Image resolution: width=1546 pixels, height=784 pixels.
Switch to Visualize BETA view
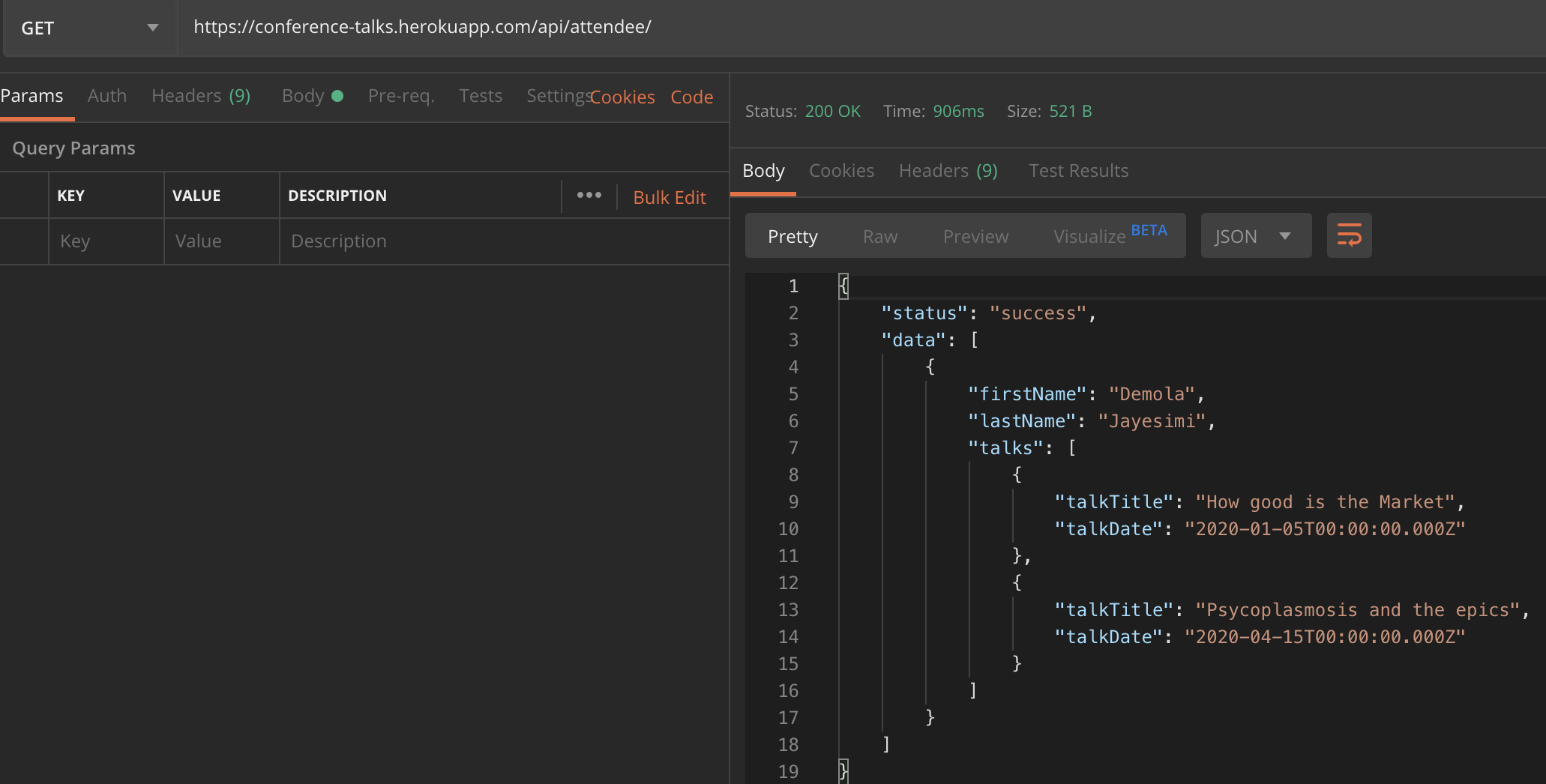tap(1110, 235)
